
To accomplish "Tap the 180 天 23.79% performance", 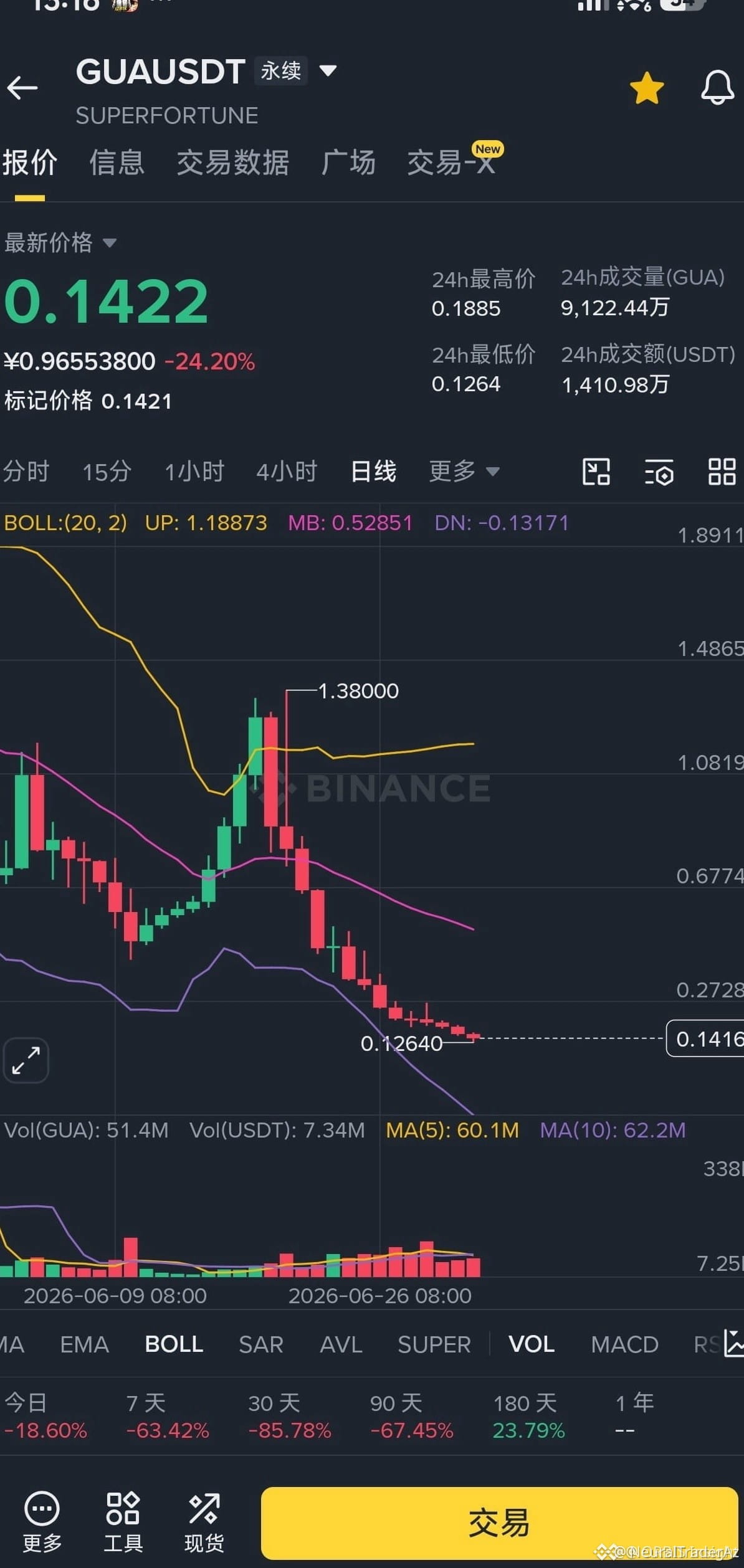I will (528, 1416).
